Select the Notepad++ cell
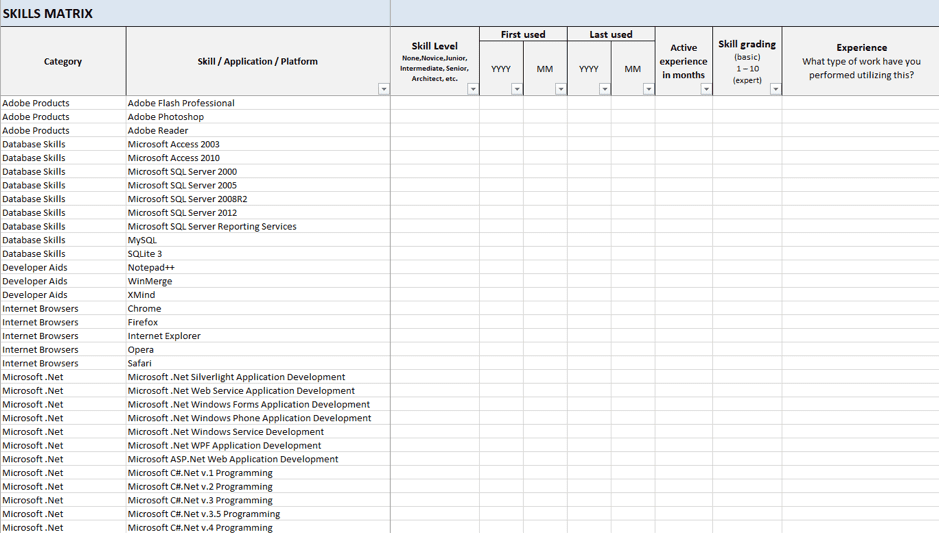The height and width of the screenshot is (533, 939). click(258, 268)
